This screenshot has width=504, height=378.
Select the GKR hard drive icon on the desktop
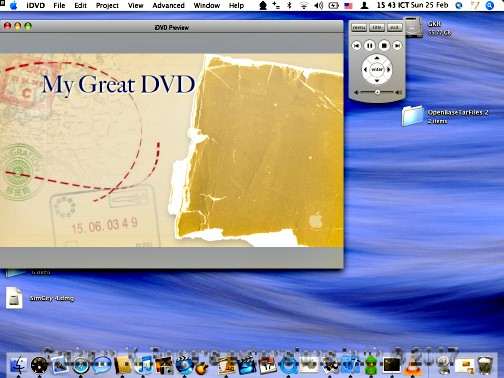pyautogui.click(x=413, y=27)
